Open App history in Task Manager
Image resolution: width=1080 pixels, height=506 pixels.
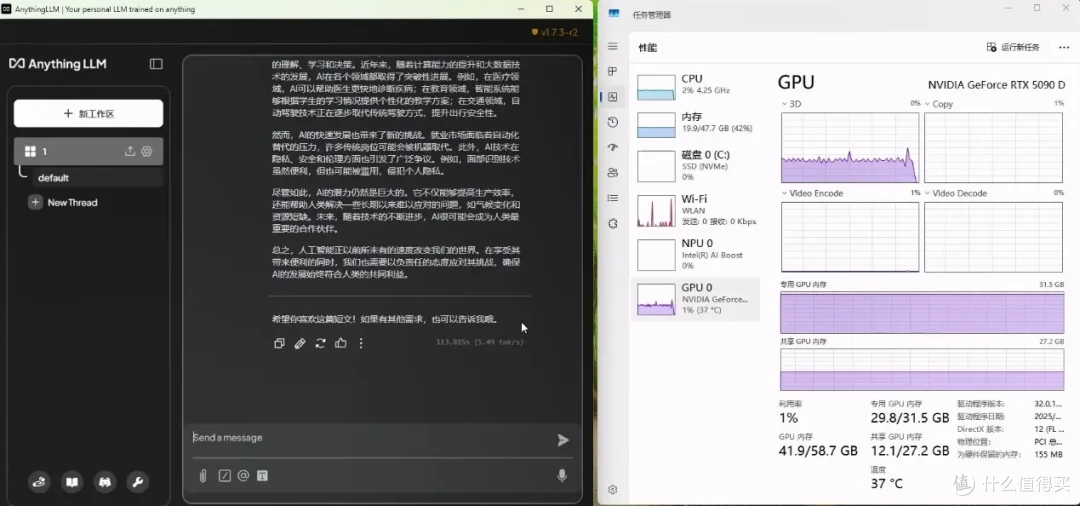coord(612,122)
